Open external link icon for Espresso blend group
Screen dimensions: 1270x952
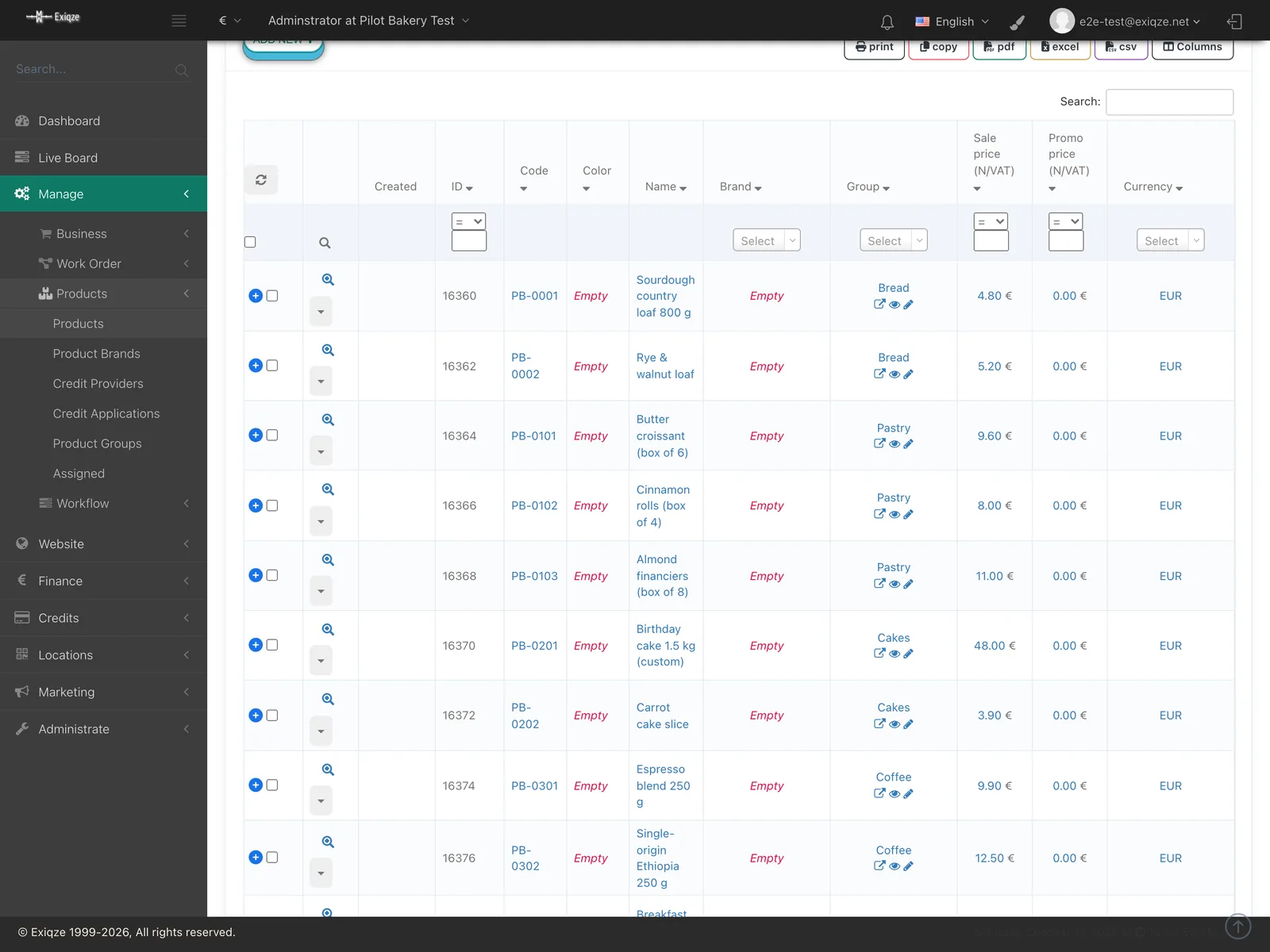click(x=879, y=793)
